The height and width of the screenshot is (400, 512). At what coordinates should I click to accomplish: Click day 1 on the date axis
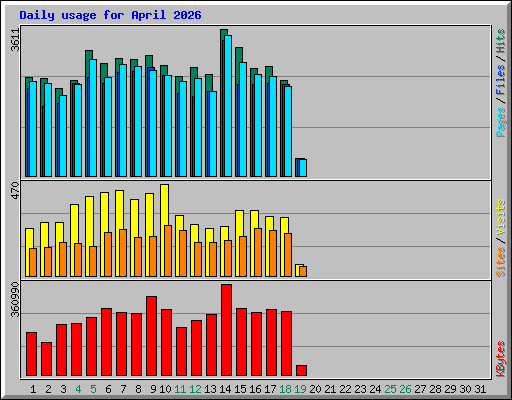pyautogui.click(x=33, y=389)
